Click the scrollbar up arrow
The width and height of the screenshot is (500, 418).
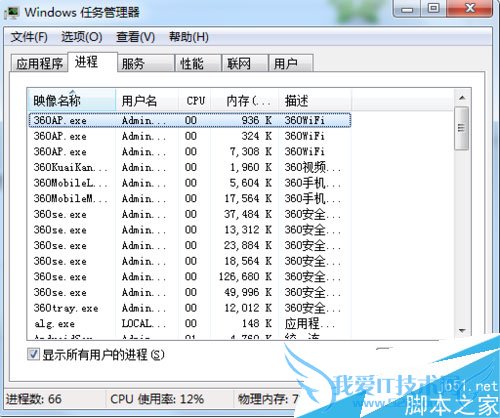[462, 98]
